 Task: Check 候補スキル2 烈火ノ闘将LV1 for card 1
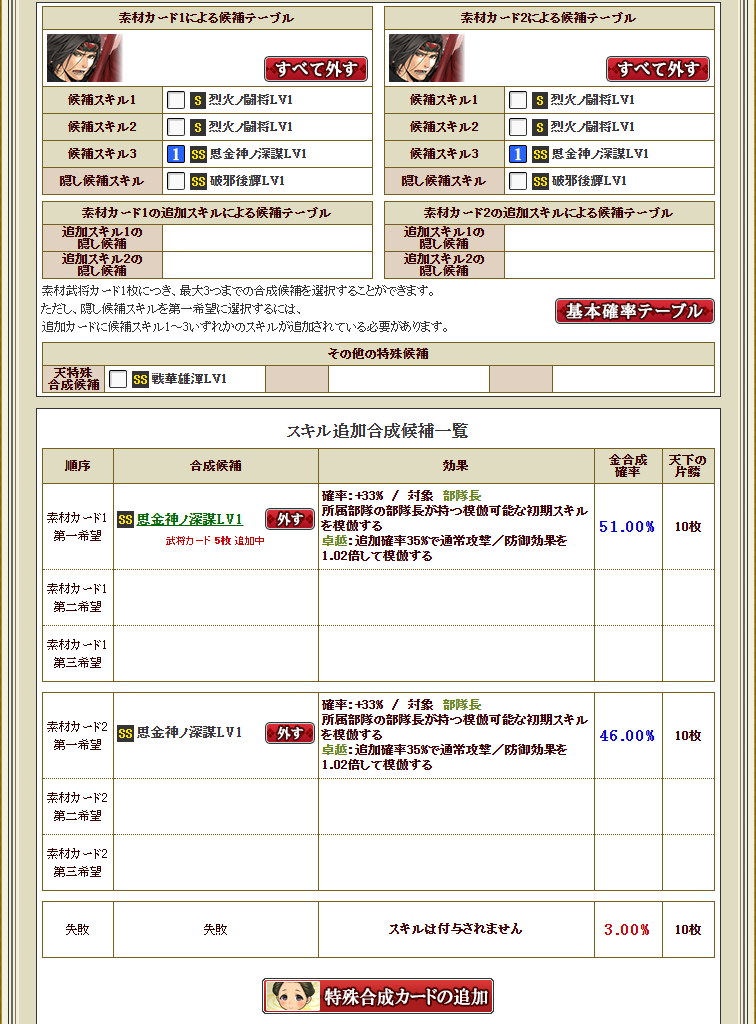click(x=176, y=127)
